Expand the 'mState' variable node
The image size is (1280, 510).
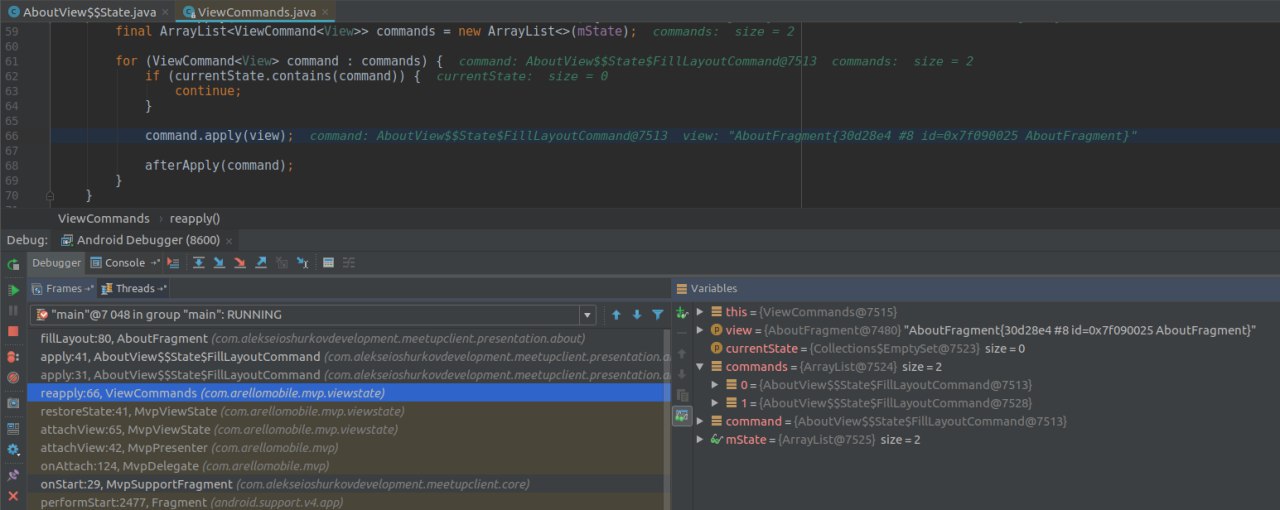(700, 439)
